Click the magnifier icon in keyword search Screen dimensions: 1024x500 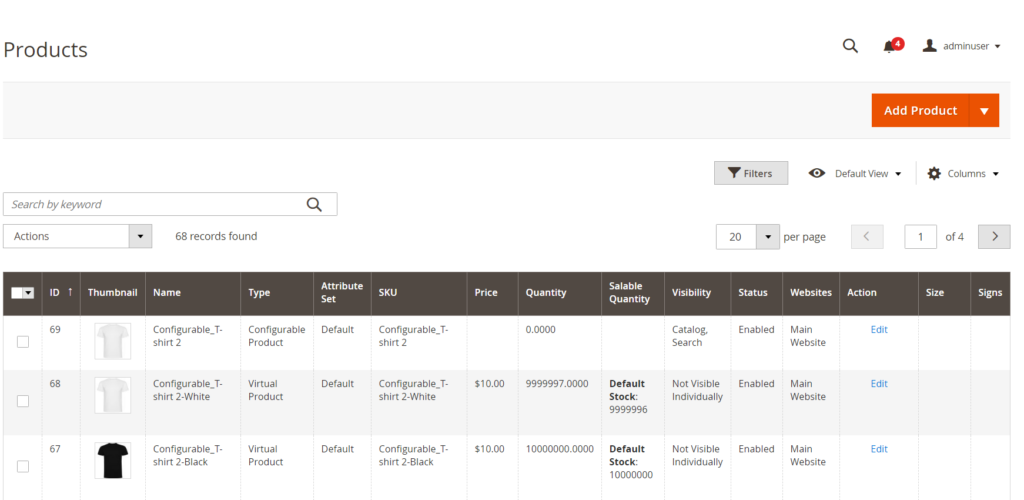click(314, 204)
